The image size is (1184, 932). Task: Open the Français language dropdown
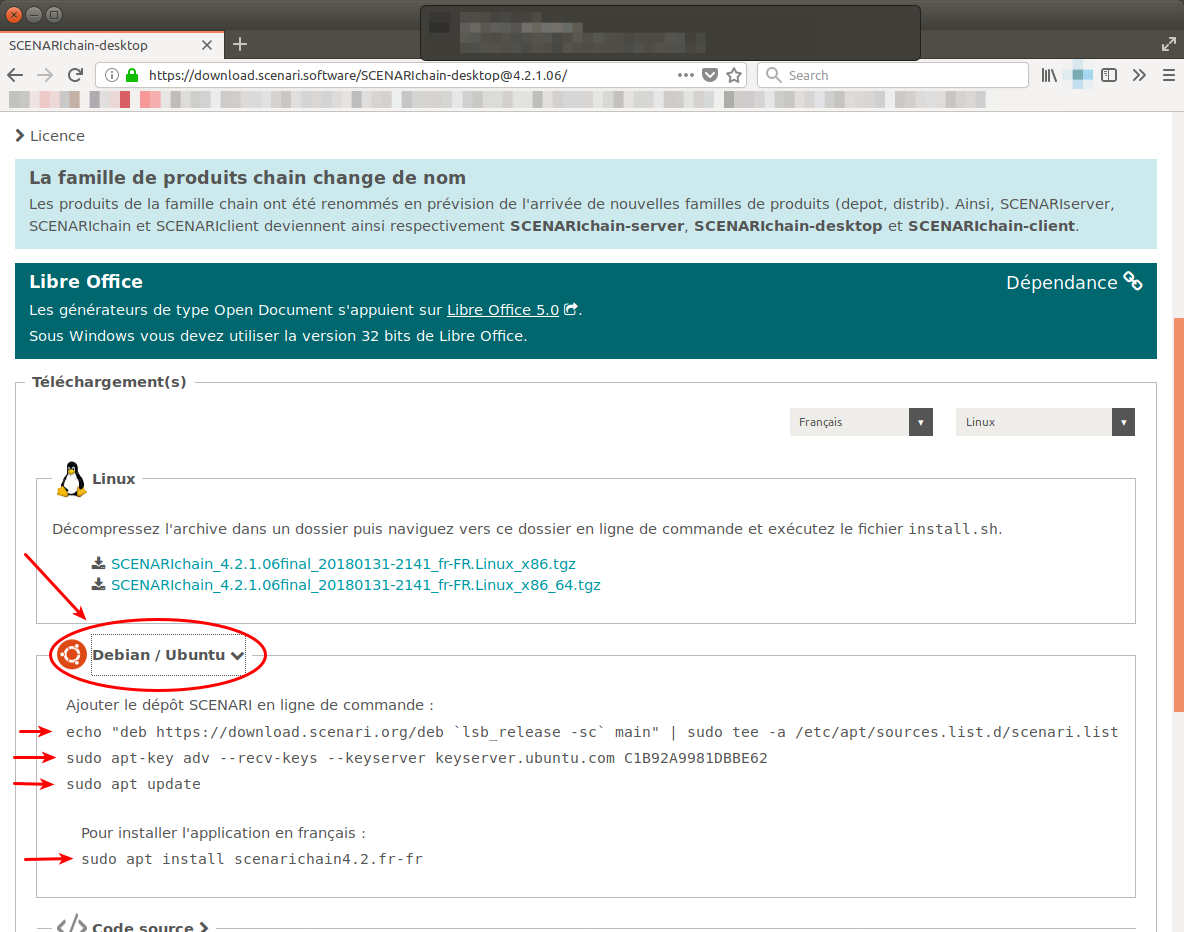(x=861, y=421)
